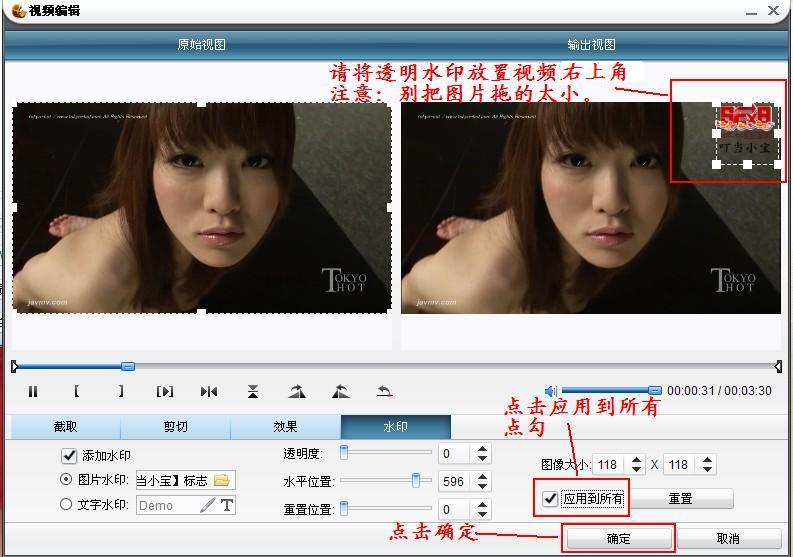Click the 原始视图 header
The image size is (793, 557).
201,45
